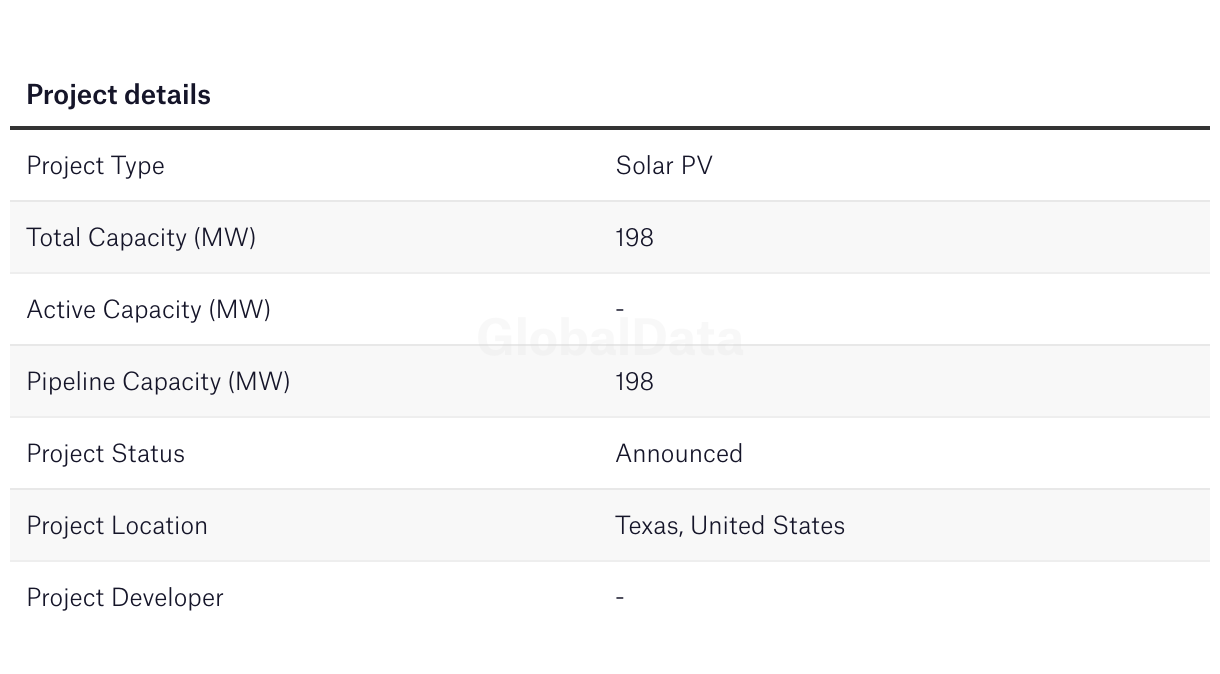The height and width of the screenshot is (674, 1220).
Task: Click the Solar PV value
Action: (664, 166)
